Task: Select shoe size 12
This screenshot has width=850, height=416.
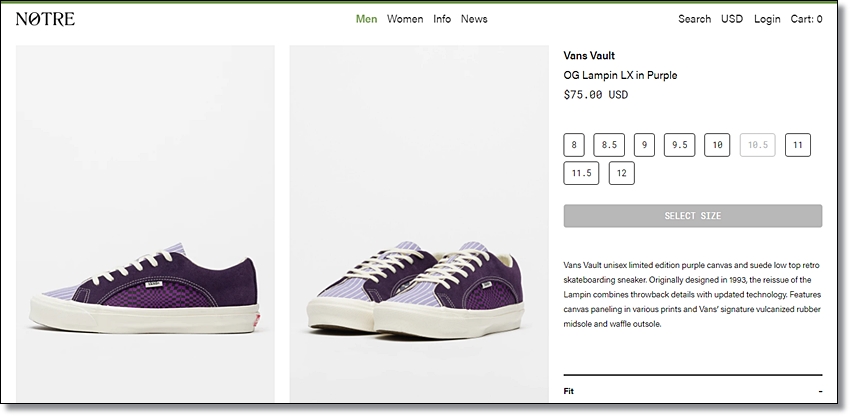Action: (621, 173)
